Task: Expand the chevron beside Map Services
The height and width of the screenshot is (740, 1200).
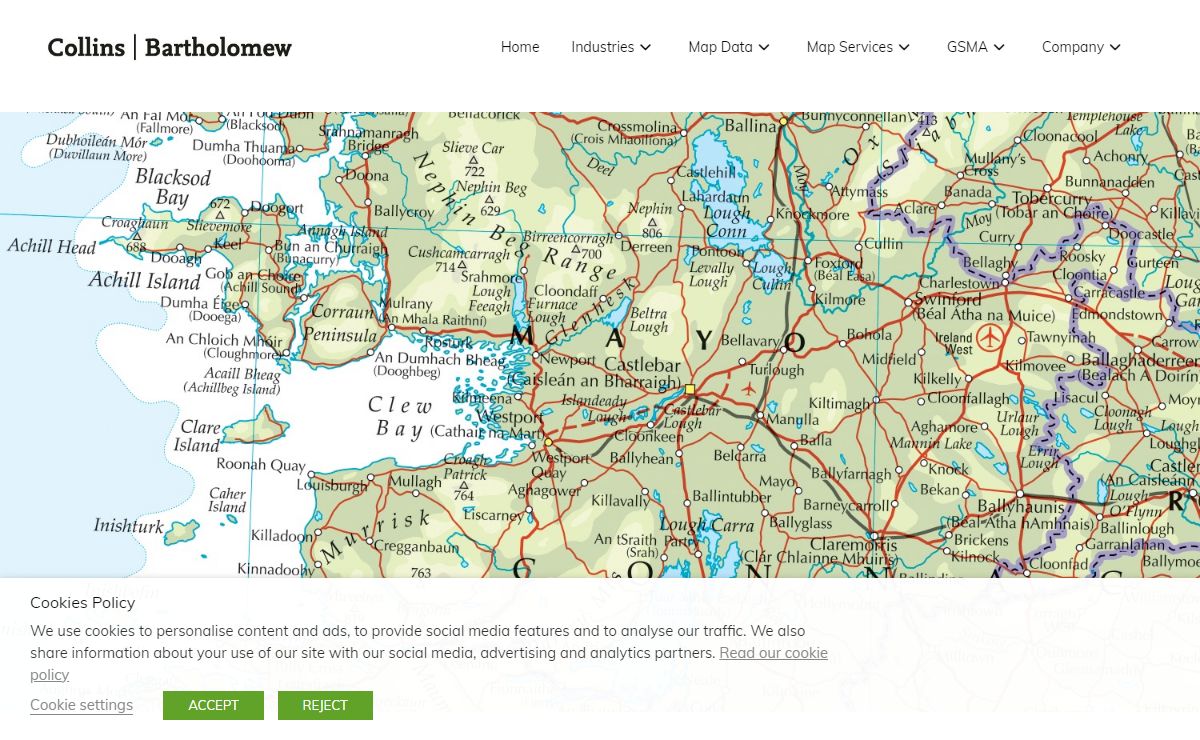Action: (x=904, y=47)
